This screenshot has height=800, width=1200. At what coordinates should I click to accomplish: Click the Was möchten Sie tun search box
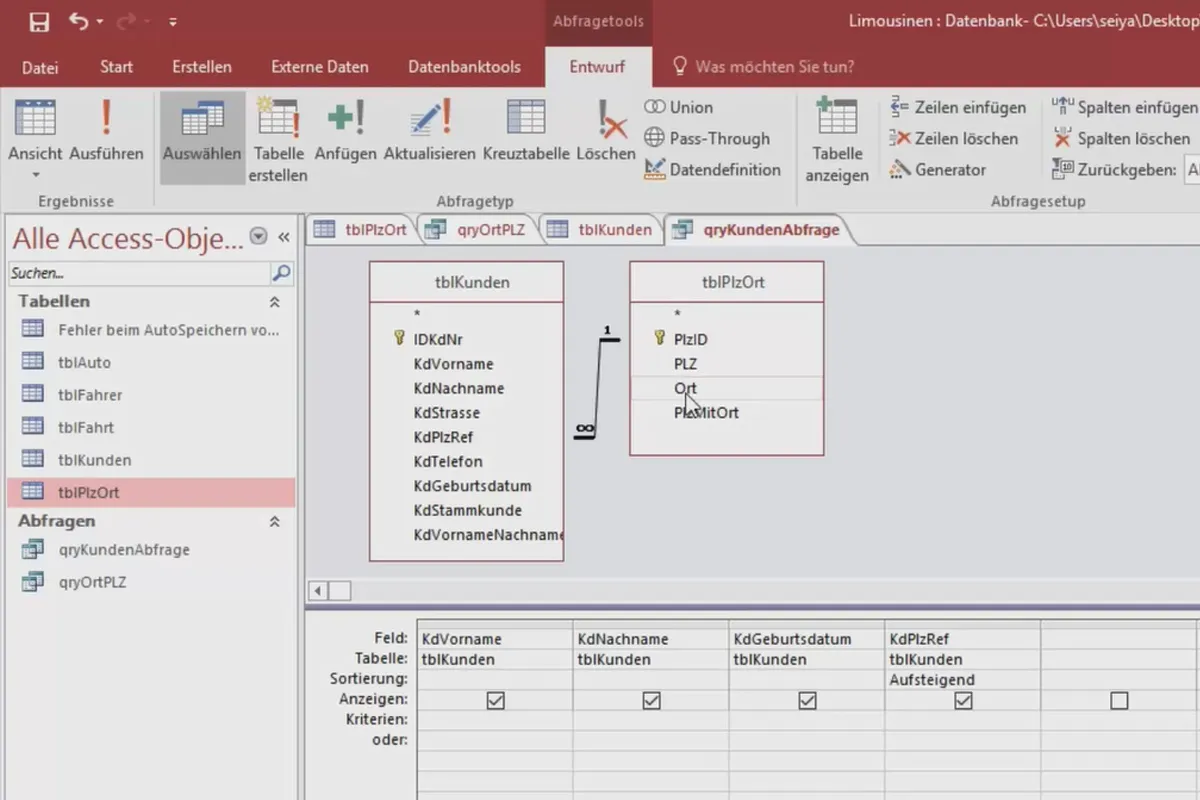(764, 67)
